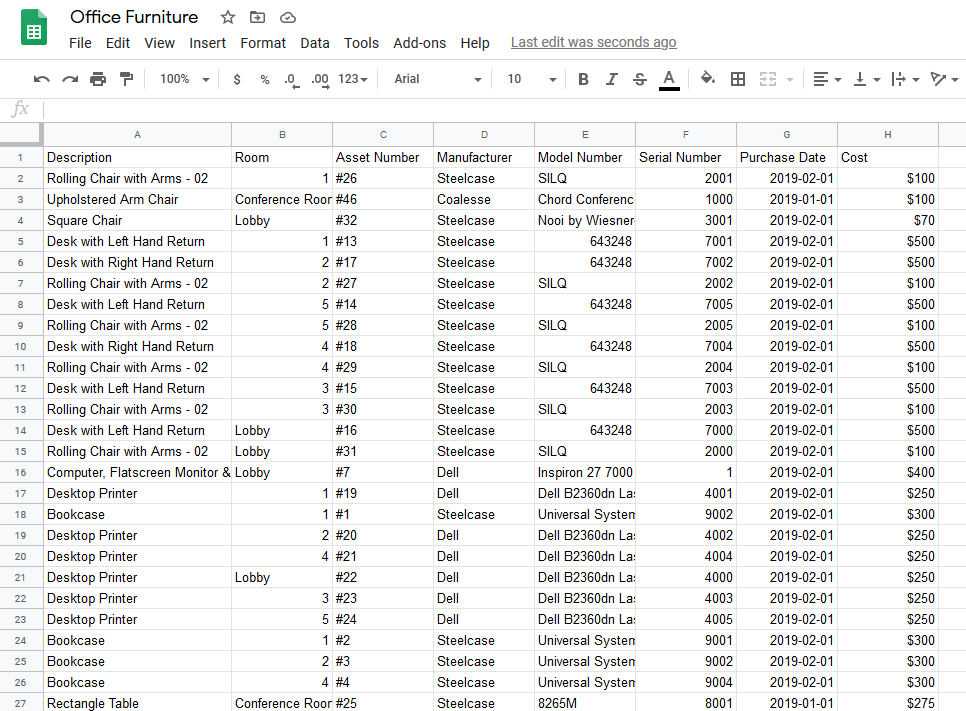Toggle Strikethrough formatting
This screenshot has width=966, height=711.
(x=640, y=79)
